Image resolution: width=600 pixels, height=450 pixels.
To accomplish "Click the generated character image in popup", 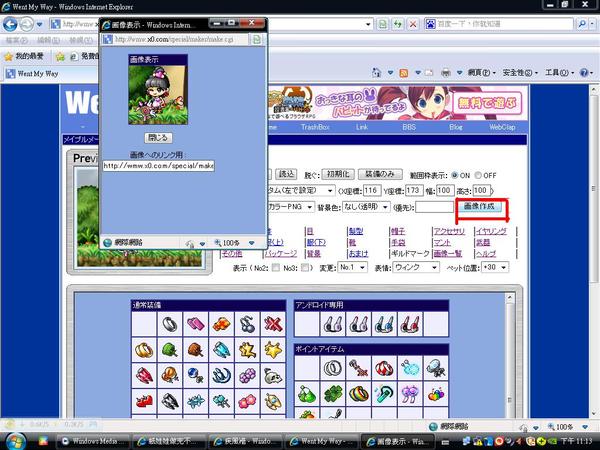I will click(x=158, y=95).
